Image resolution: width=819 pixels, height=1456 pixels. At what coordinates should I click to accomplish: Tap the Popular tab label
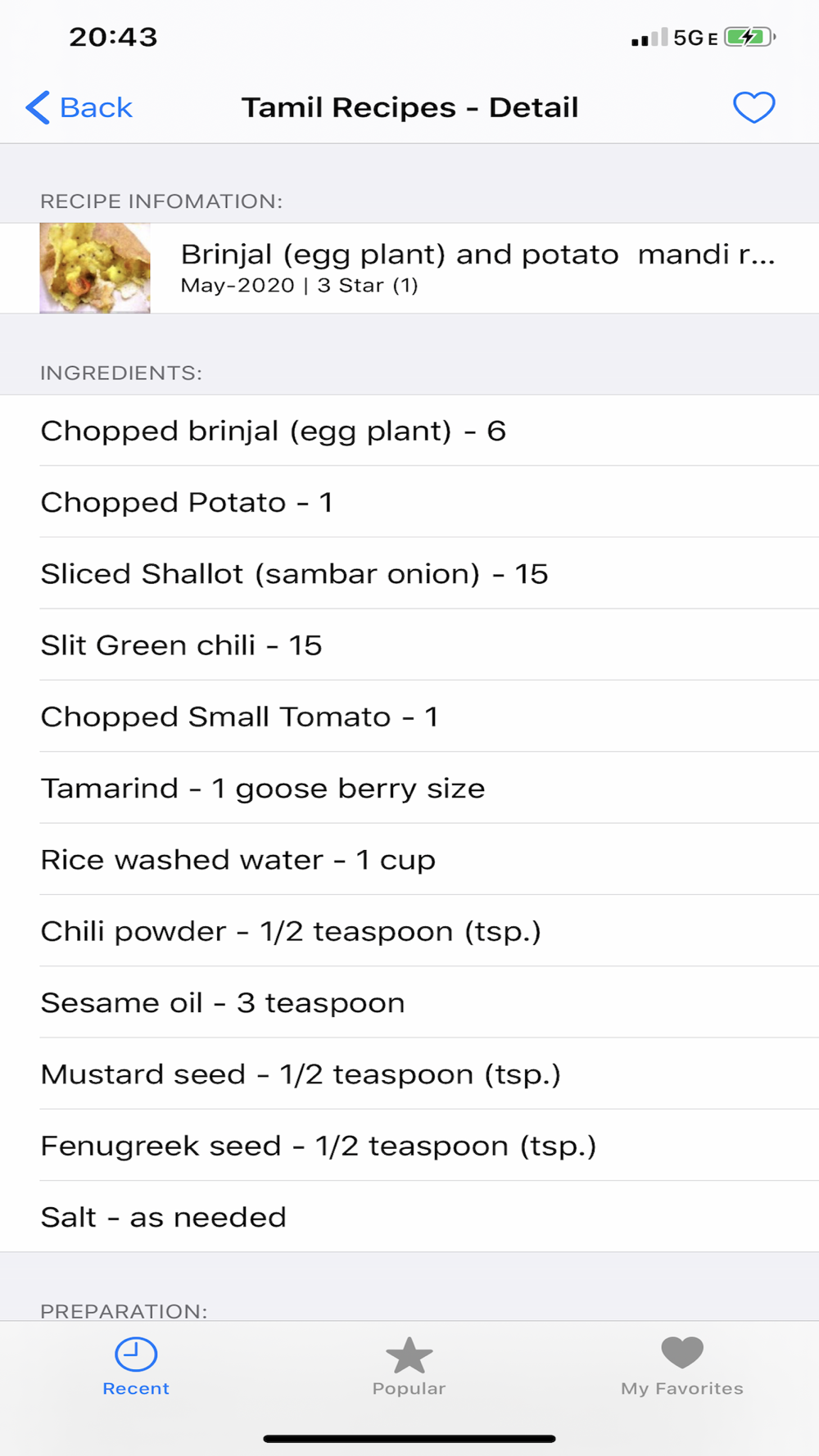(409, 1389)
